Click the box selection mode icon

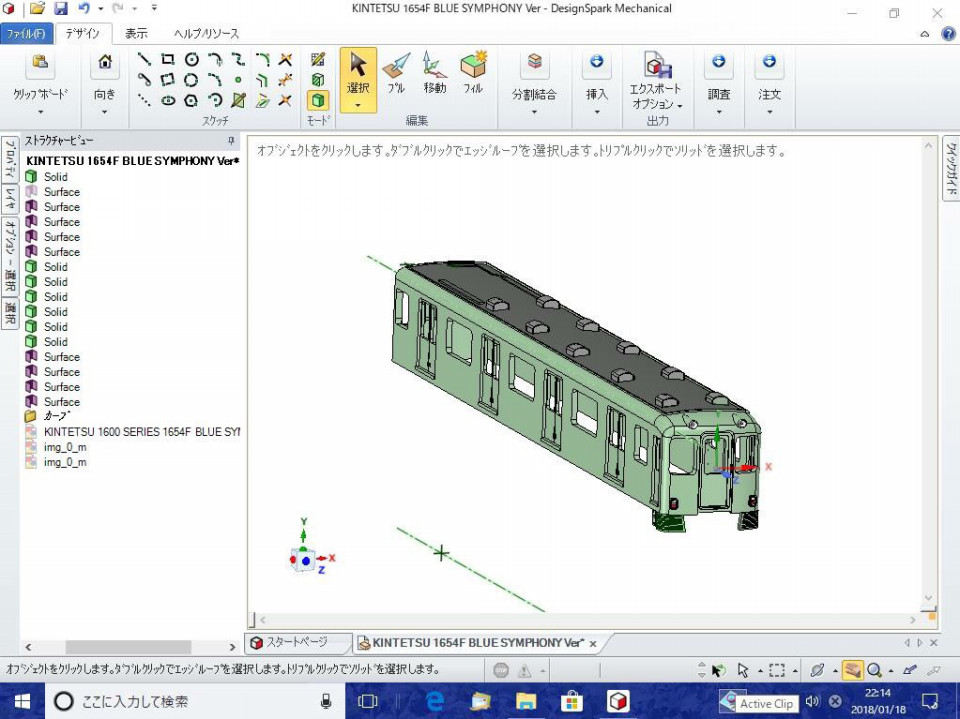(777, 670)
